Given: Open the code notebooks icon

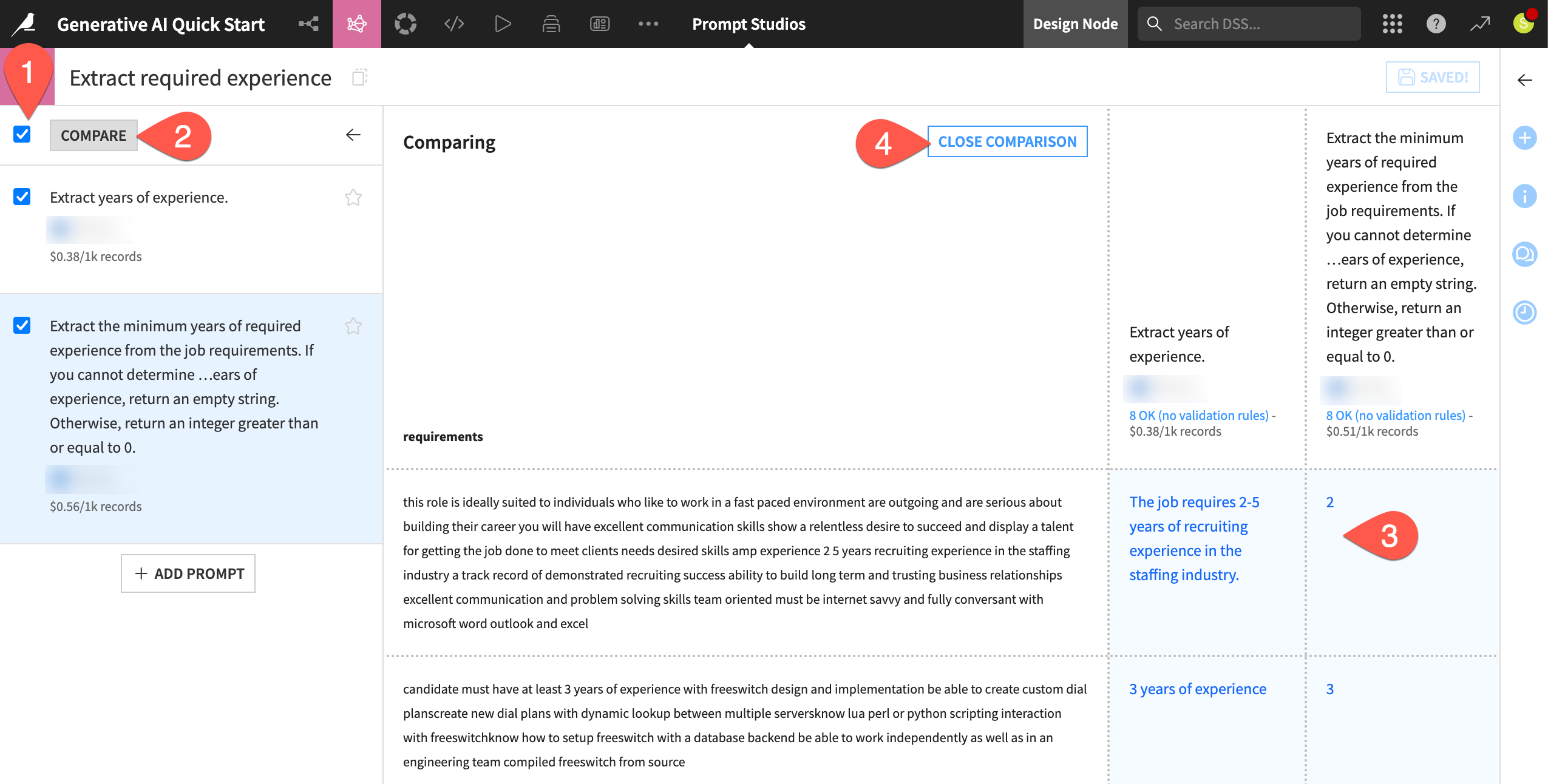Looking at the screenshot, I should tap(454, 24).
